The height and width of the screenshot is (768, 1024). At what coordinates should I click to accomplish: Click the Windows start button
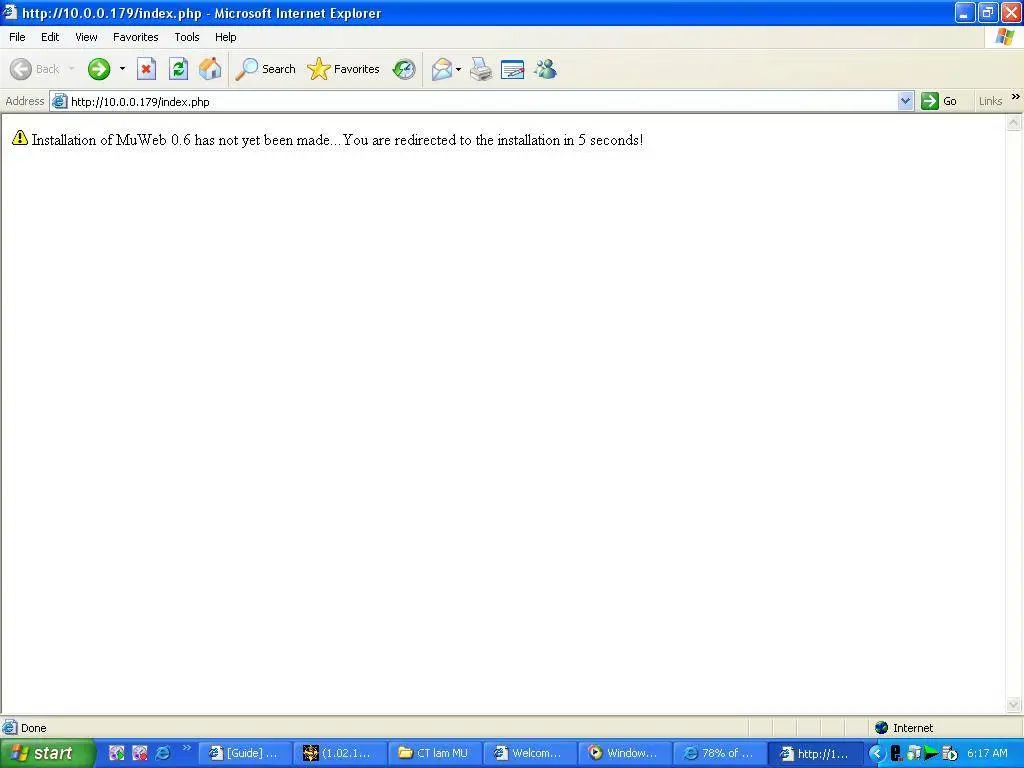47,753
